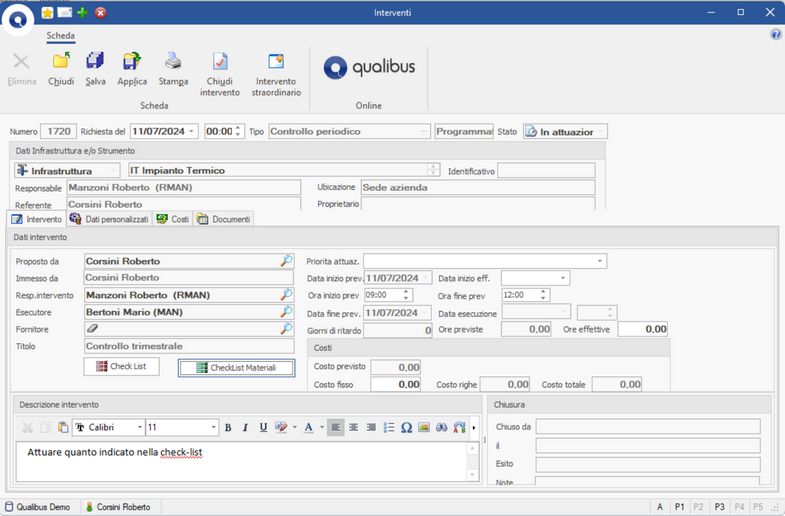The image size is (785, 516).
Task: Click description text Attuare quanto indicato
Action: tap(115, 452)
